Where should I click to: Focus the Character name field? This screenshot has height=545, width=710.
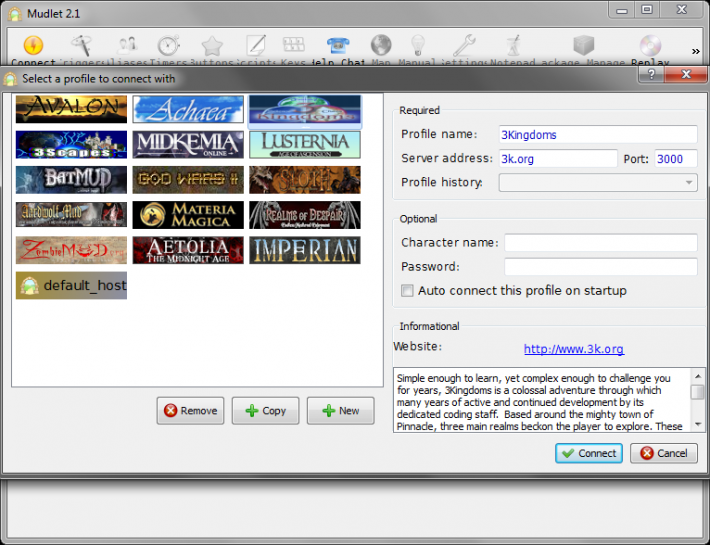(x=600, y=243)
